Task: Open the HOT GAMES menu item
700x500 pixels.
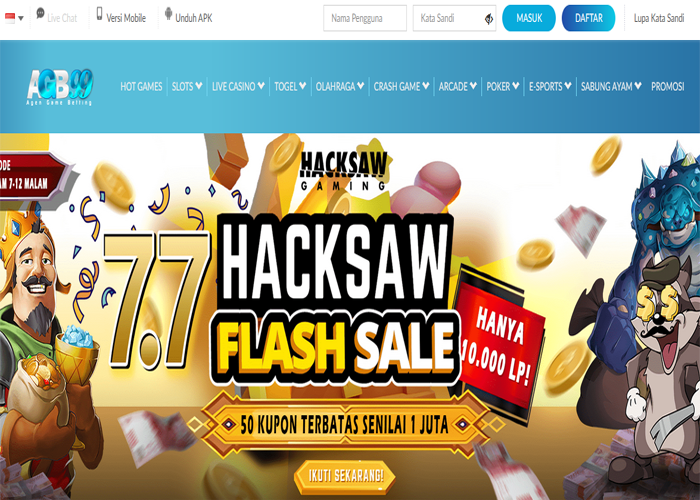Action: coord(141,87)
